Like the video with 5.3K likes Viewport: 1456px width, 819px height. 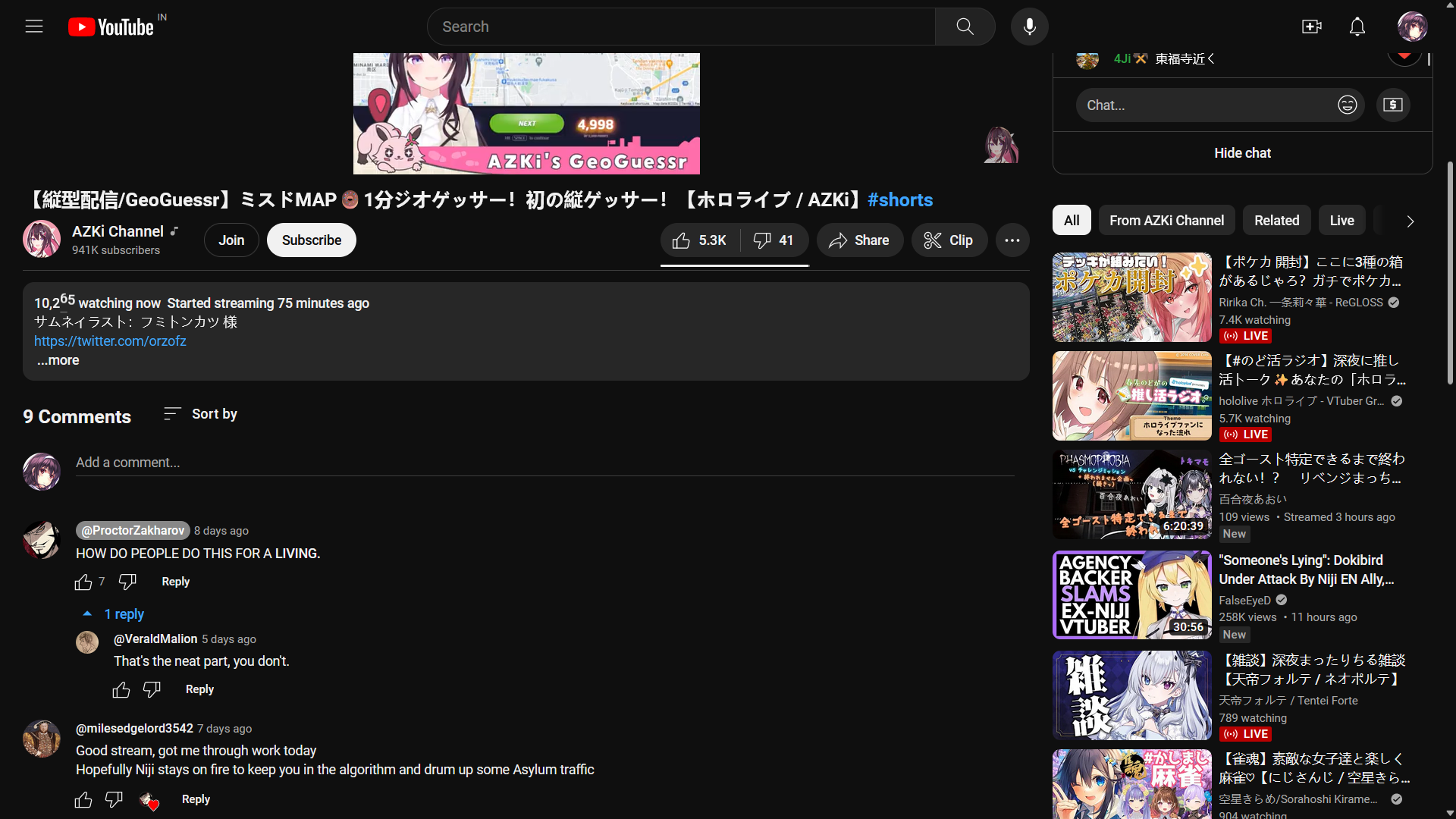(x=700, y=240)
